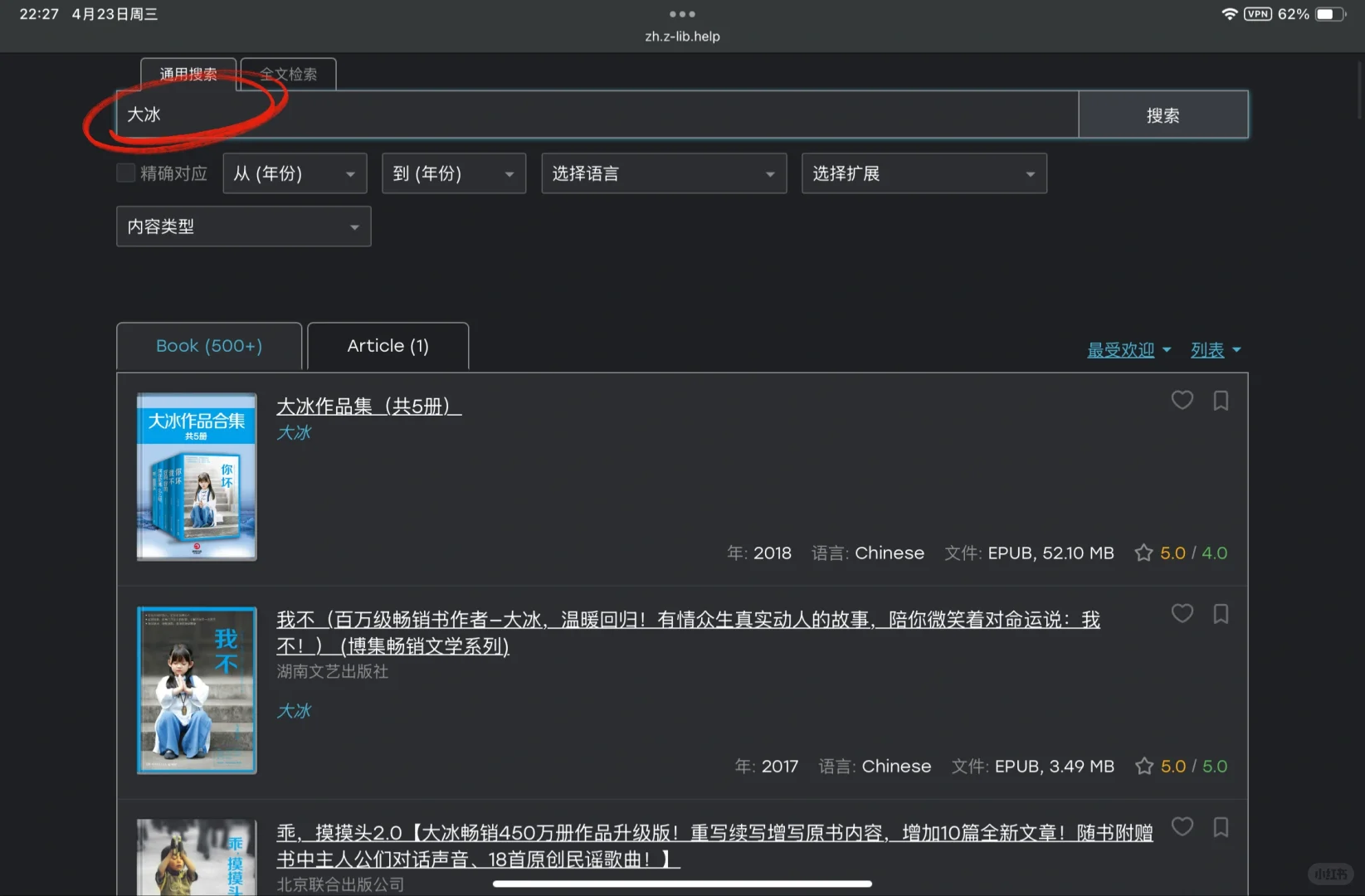The height and width of the screenshot is (896, 1365).
Task: Click author 大冰 under 大冰作品集
Action: (294, 432)
